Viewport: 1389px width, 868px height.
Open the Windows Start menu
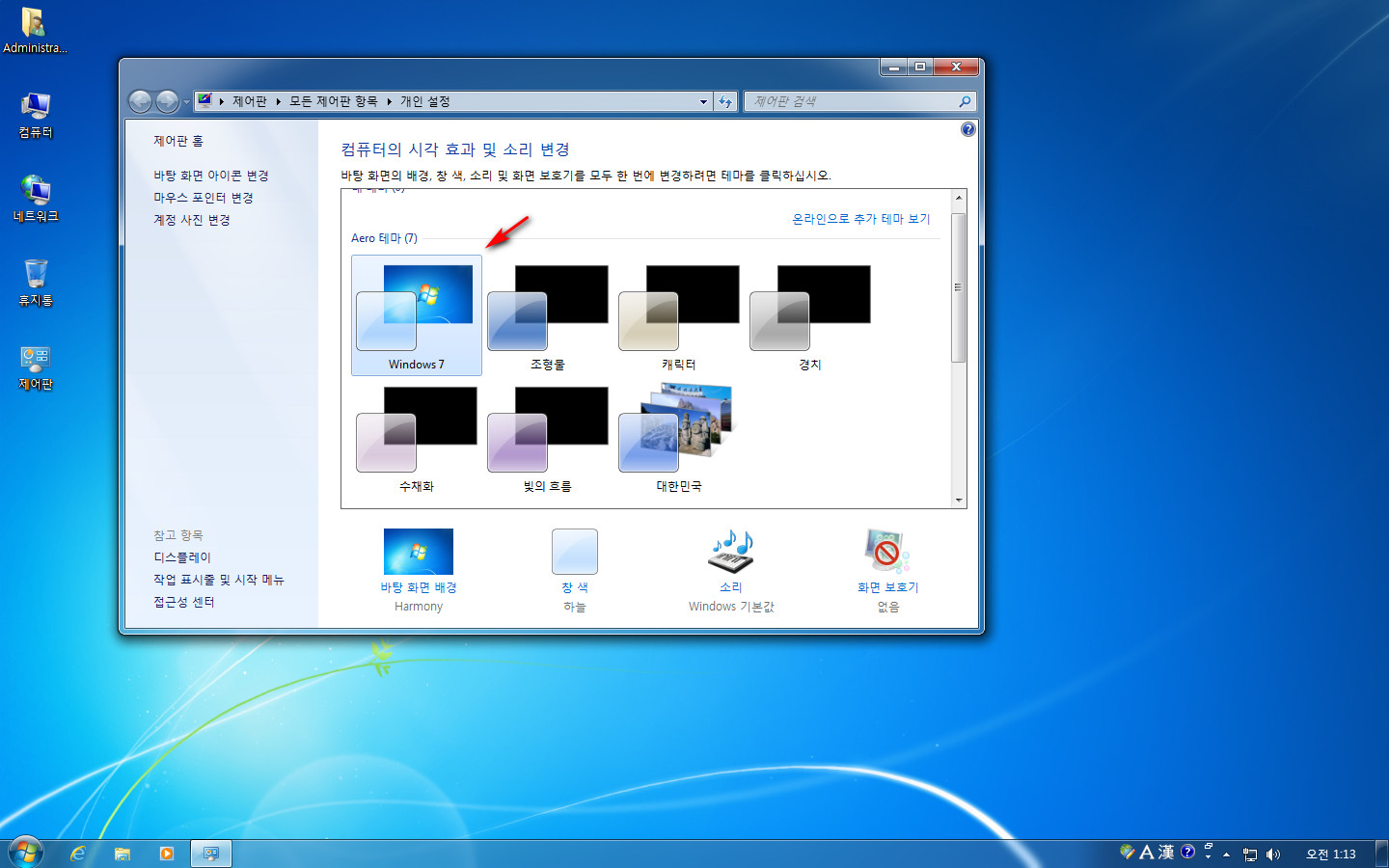(x=26, y=853)
